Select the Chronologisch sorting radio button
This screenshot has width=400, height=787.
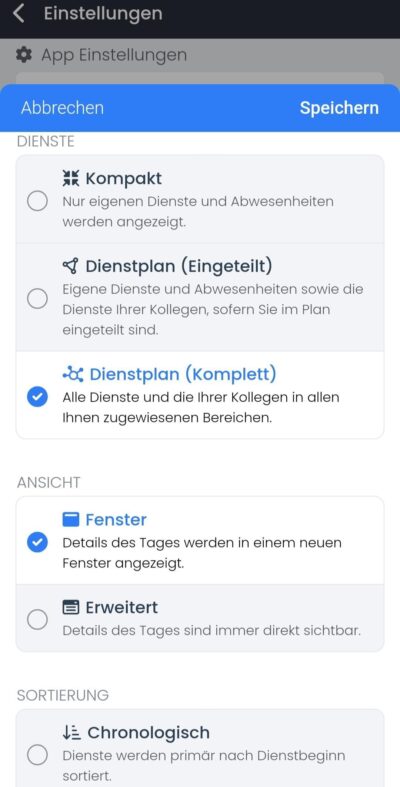(38, 754)
